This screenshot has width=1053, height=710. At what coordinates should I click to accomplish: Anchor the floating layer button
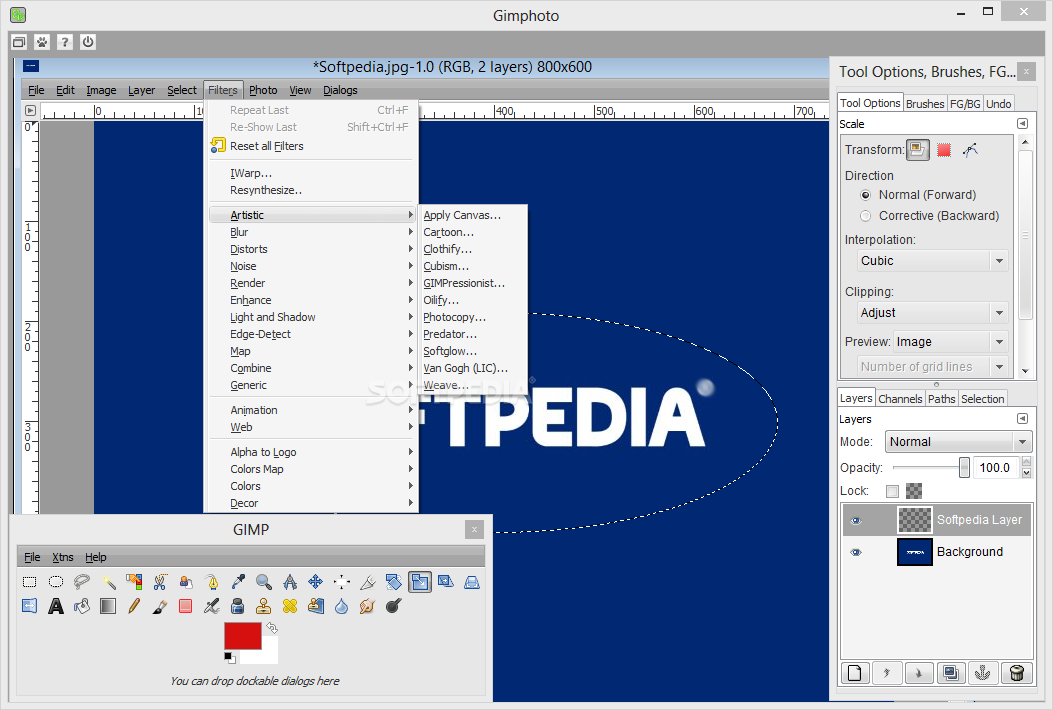[x=982, y=673]
